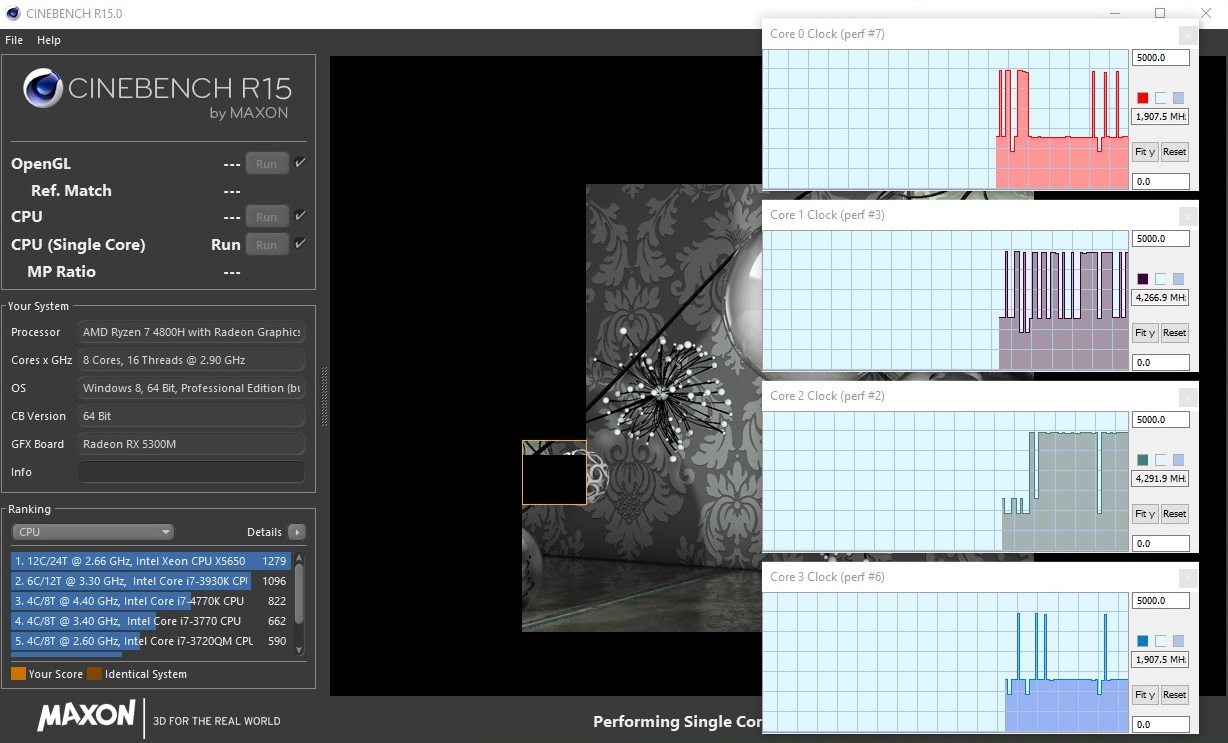Click the Info text field in Your System

(191, 472)
